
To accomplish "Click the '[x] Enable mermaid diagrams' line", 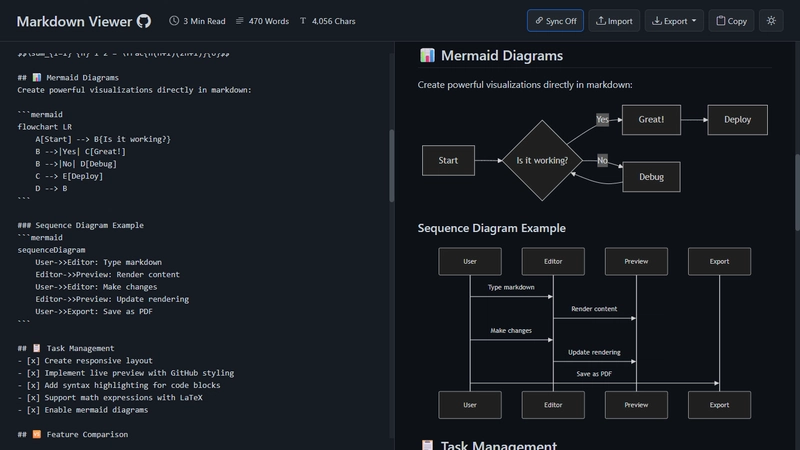I will [x=83, y=410].
